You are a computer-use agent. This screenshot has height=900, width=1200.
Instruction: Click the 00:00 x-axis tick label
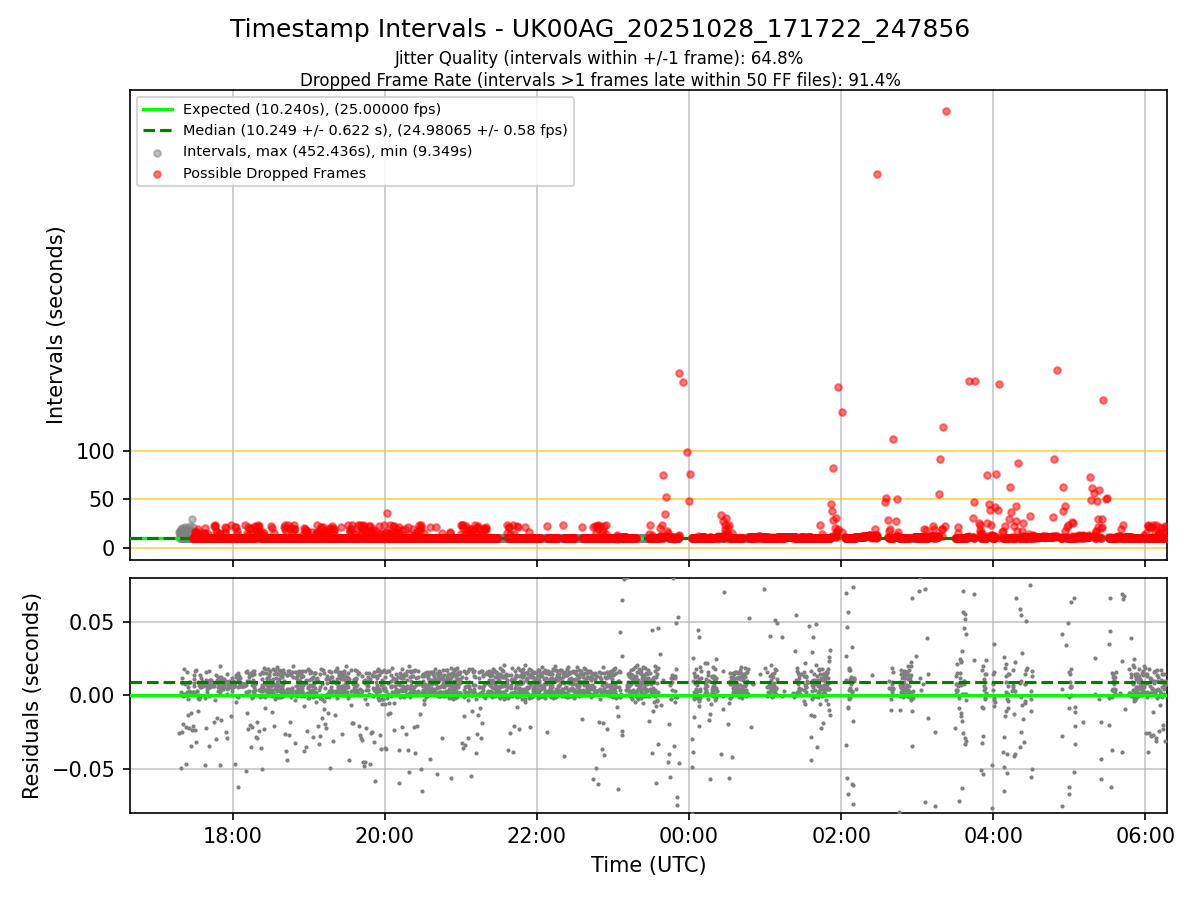tap(689, 834)
